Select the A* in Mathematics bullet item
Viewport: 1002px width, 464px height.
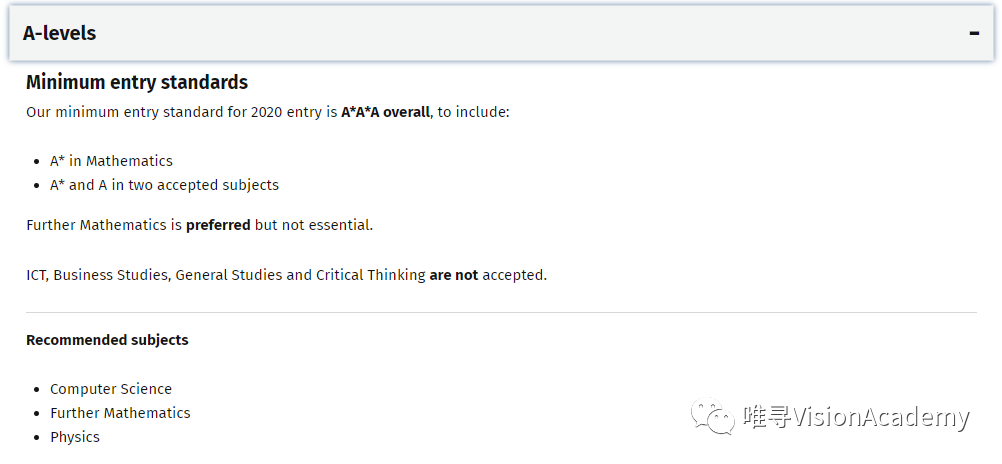(111, 161)
